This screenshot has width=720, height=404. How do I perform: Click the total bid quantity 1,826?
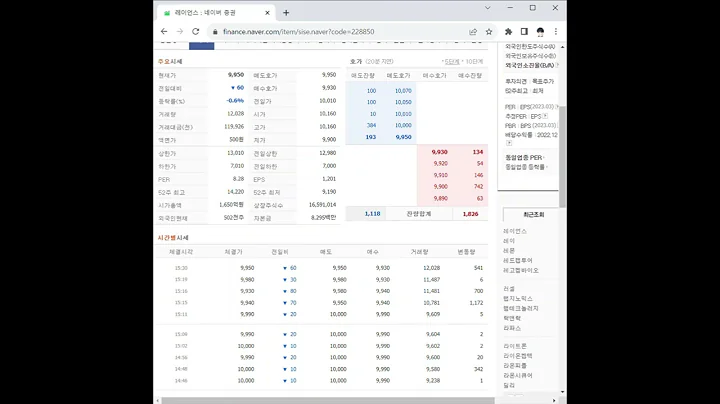coord(470,214)
